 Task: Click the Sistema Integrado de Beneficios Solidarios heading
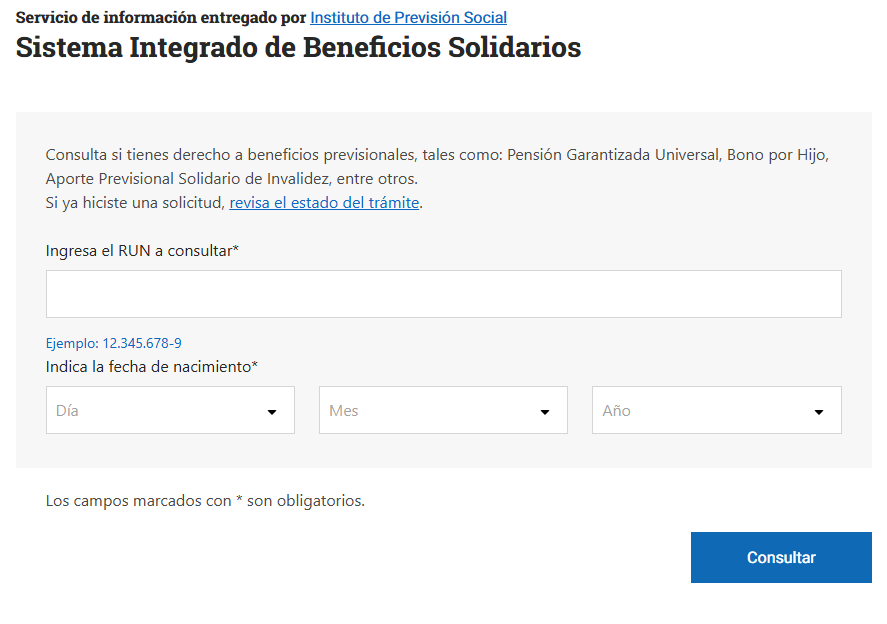(x=298, y=47)
